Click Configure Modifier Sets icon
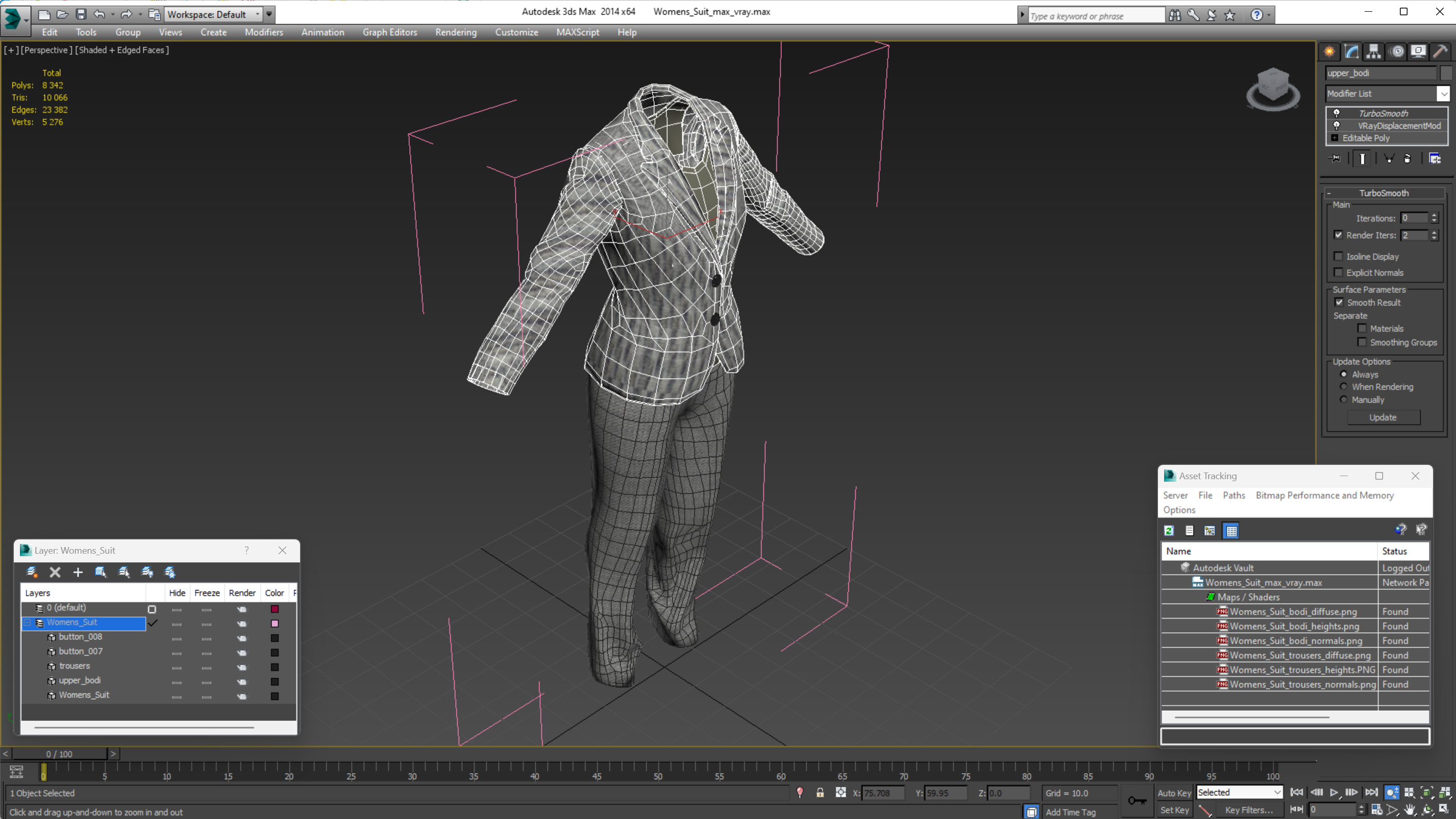Image resolution: width=1456 pixels, height=819 pixels. [1435, 158]
